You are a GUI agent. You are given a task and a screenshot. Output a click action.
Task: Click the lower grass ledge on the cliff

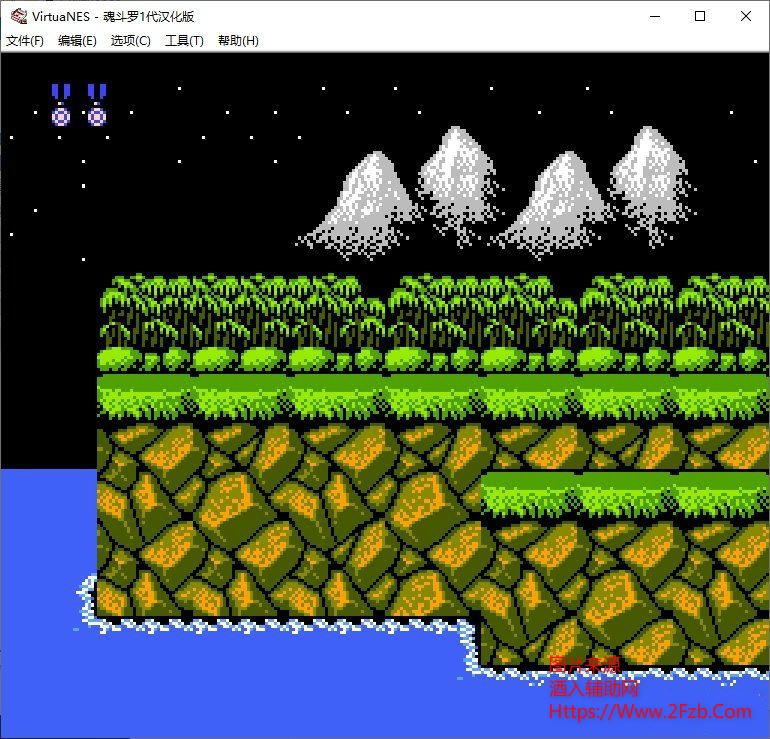point(620,490)
